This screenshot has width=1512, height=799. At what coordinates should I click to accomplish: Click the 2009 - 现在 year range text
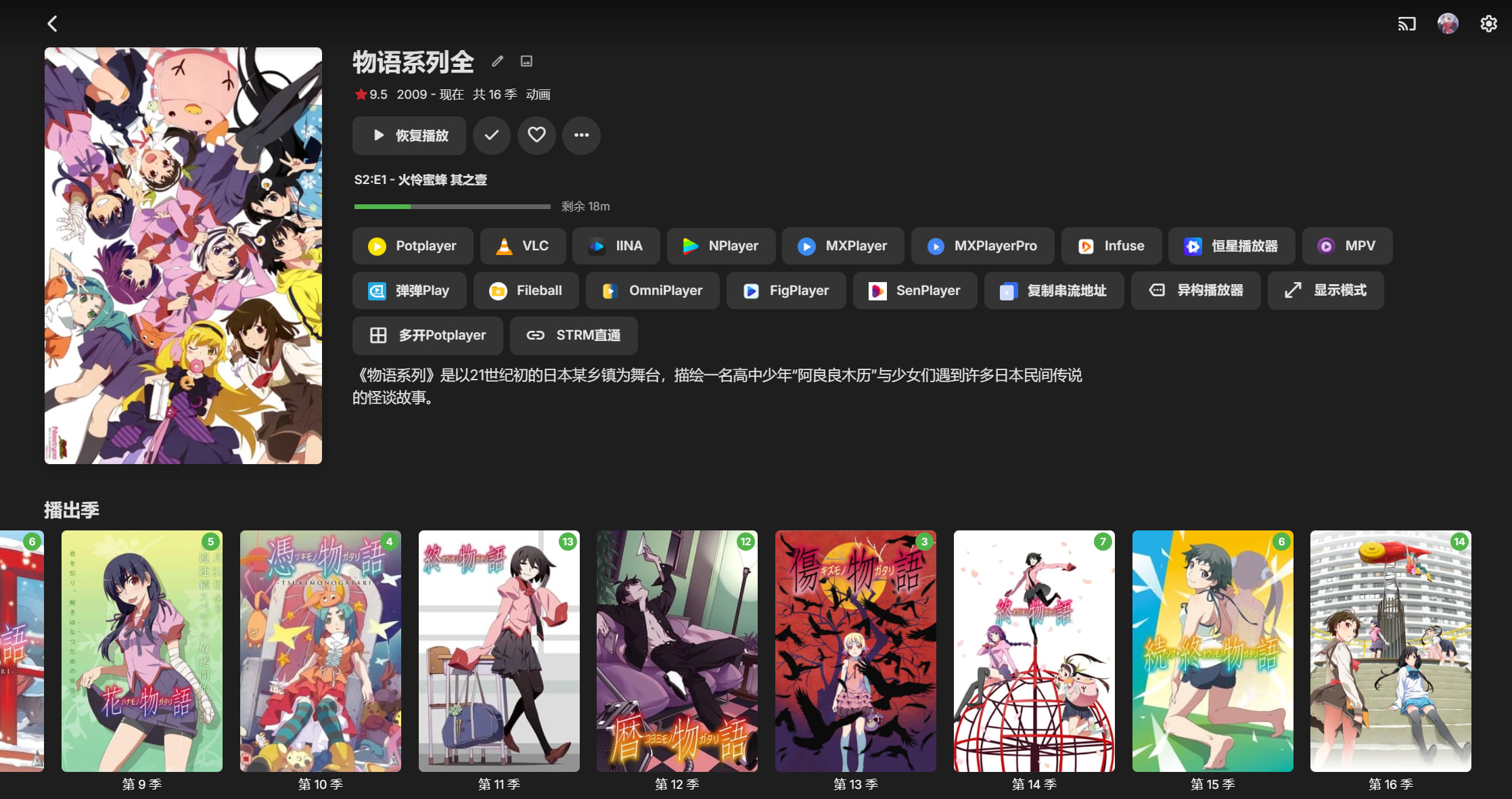[x=430, y=95]
